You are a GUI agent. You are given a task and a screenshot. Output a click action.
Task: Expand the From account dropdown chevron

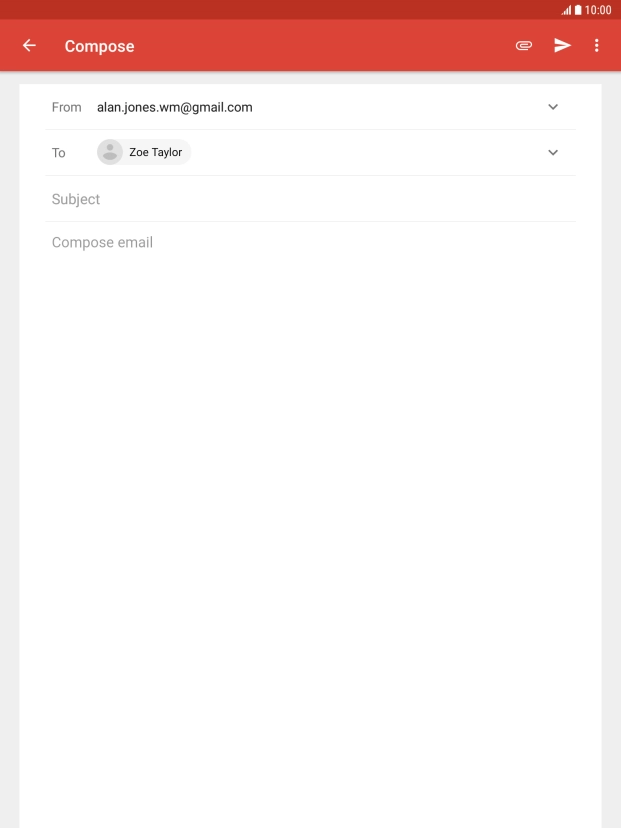click(553, 107)
